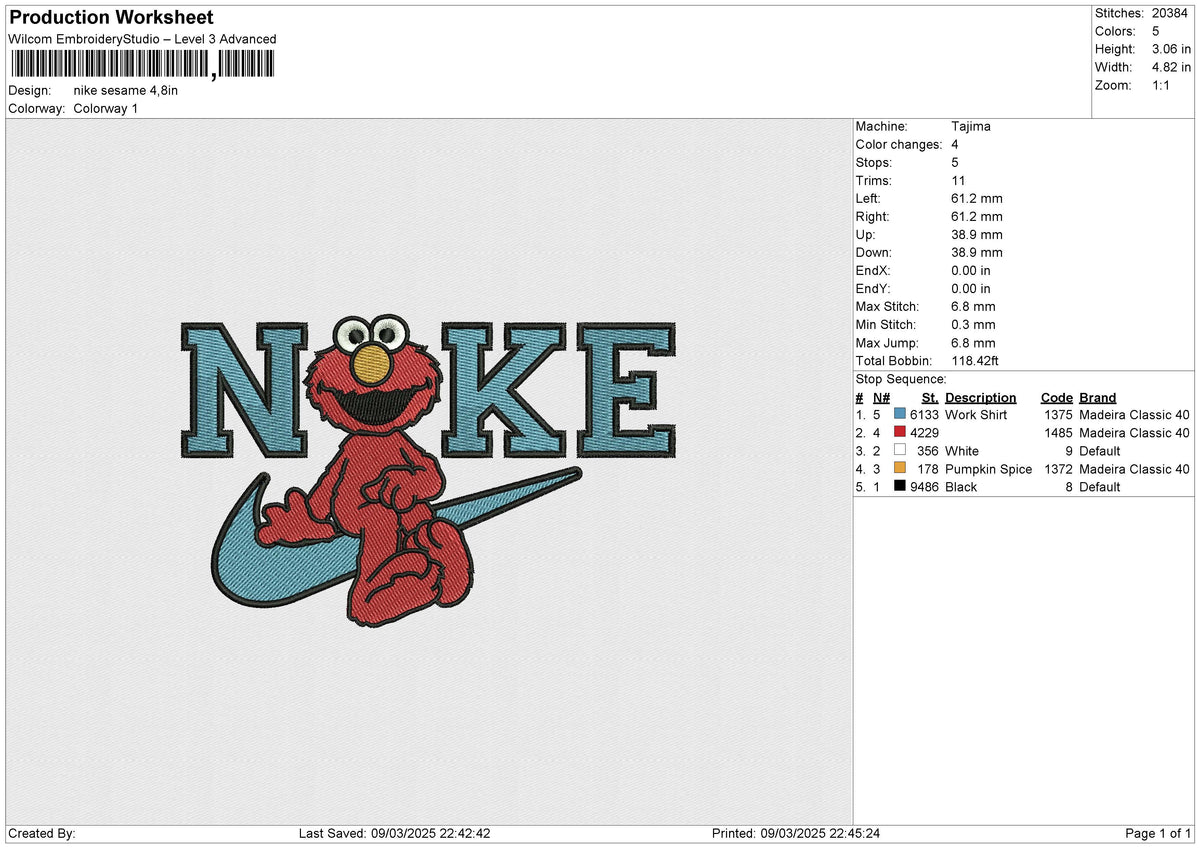
Task: Select the Width value 4.82 in
Action: pyautogui.click(x=1171, y=67)
